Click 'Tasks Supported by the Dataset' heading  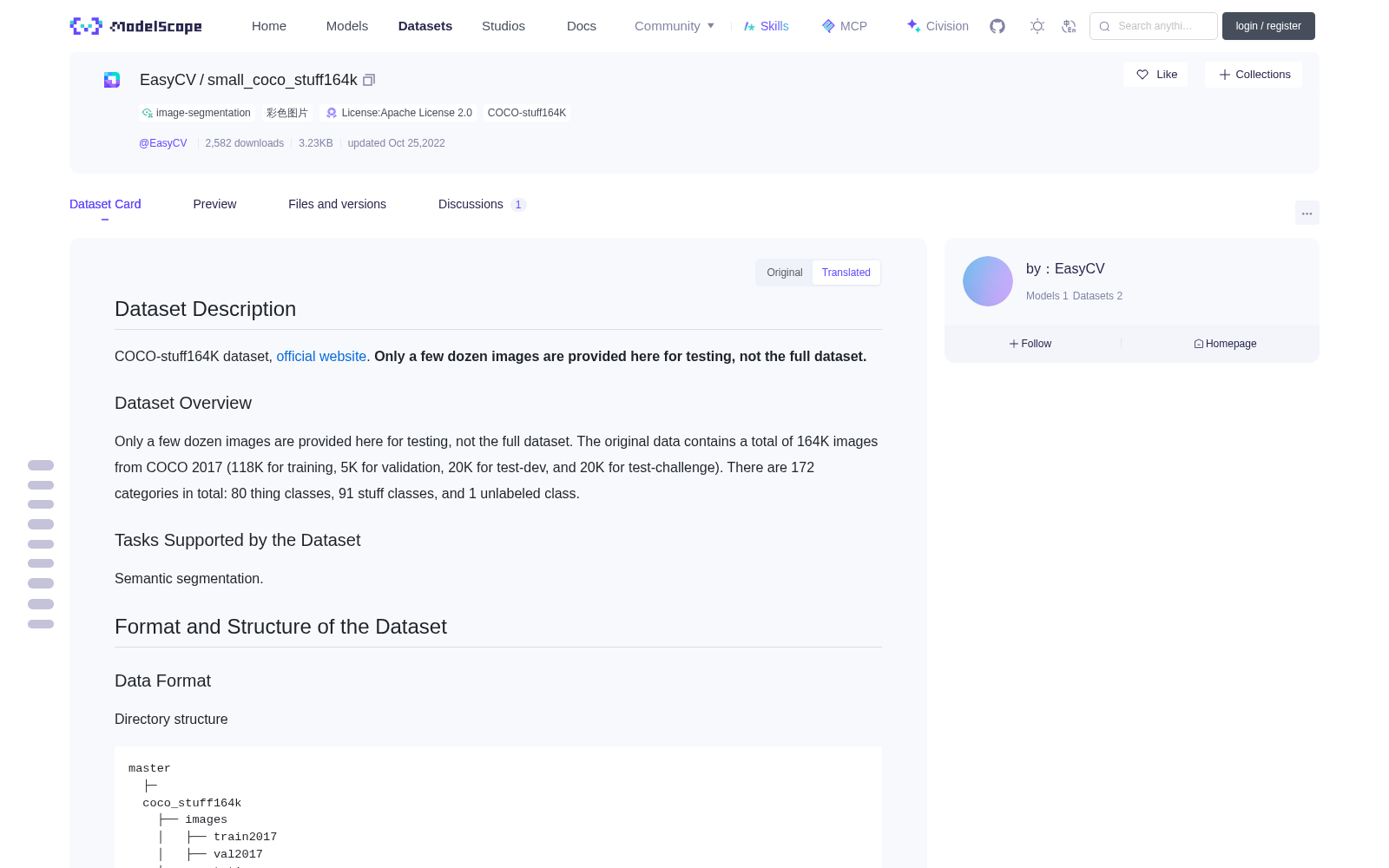(x=237, y=540)
